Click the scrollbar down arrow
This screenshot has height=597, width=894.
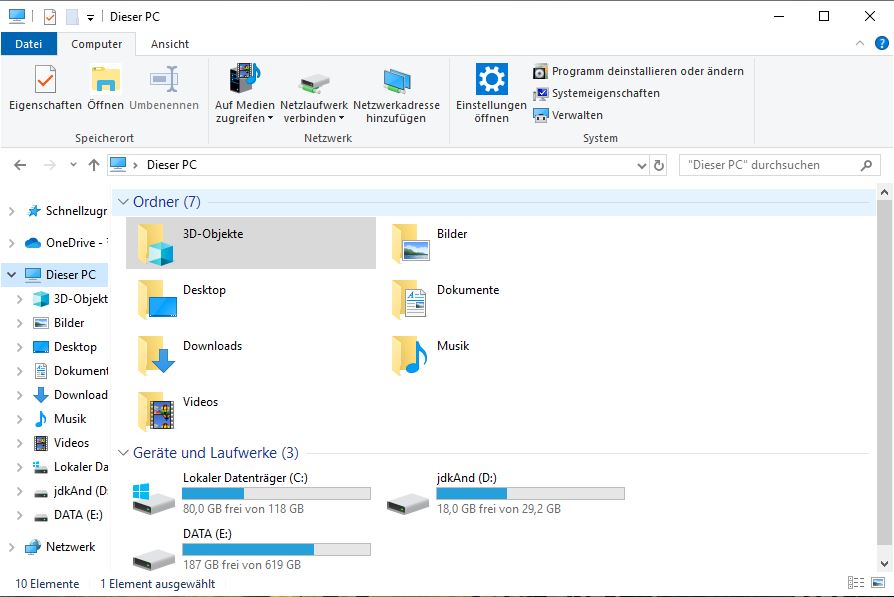point(884,564)
